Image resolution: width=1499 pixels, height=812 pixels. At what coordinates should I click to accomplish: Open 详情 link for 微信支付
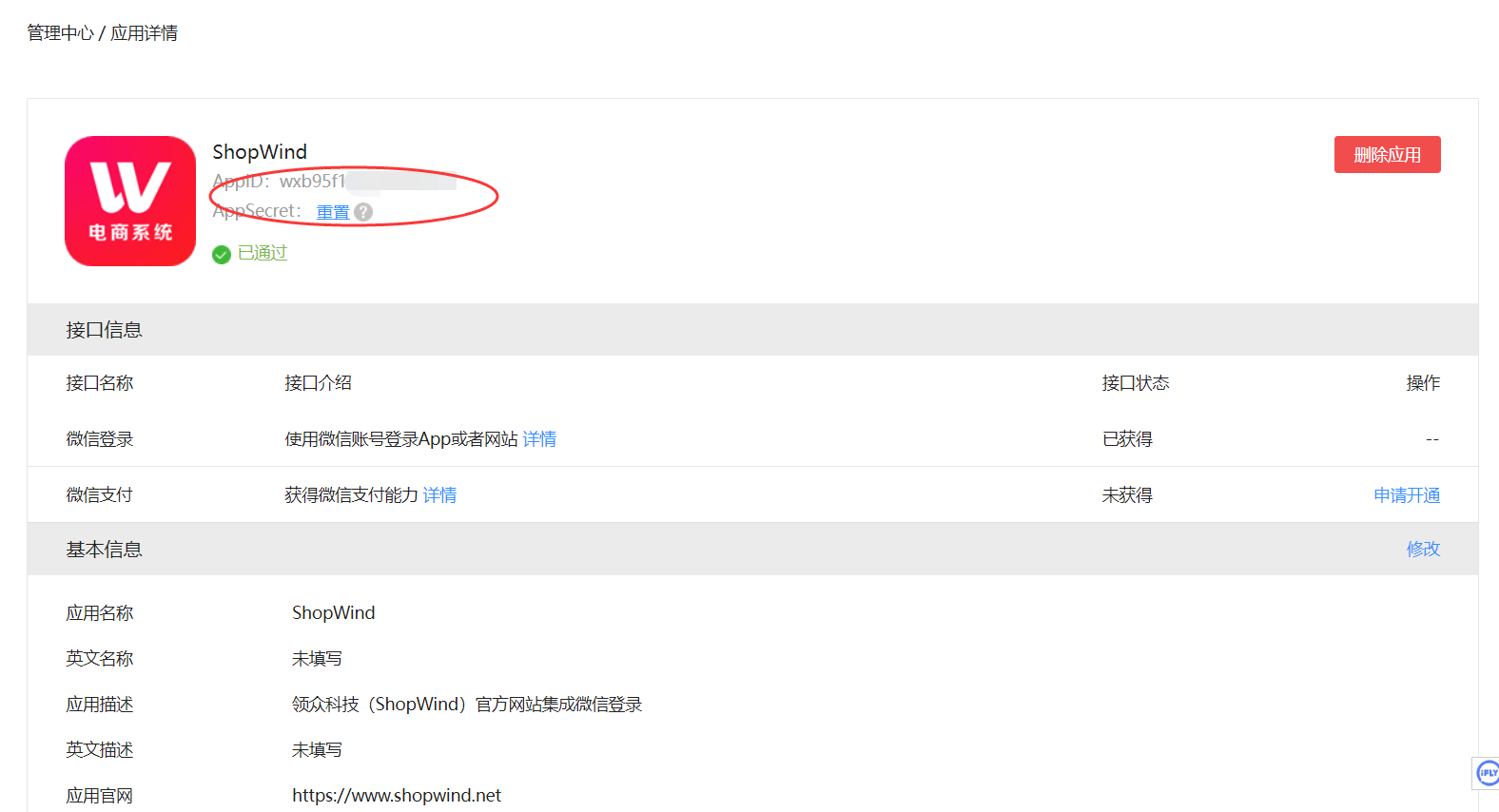pos(439,495)
